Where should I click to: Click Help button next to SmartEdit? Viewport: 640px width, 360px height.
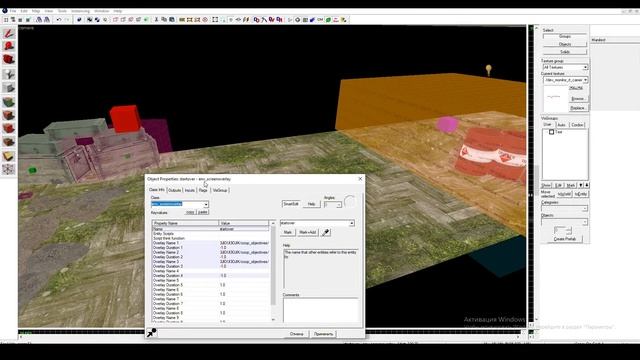(311, 204)
